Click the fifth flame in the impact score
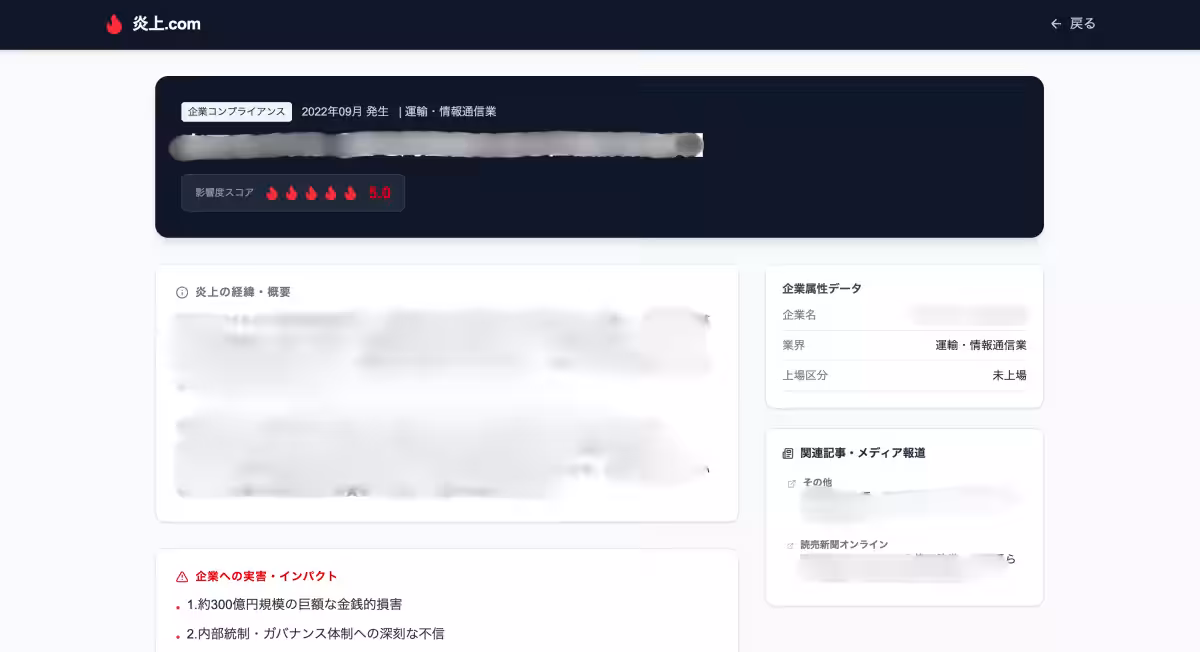The height and width of the screenshot is (652, 1200). pos(350,192)
